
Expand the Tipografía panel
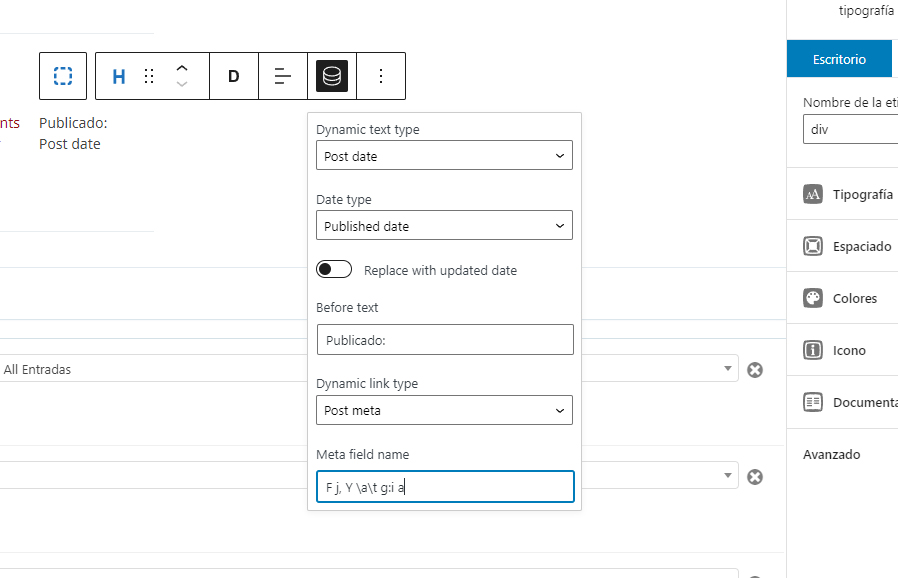point(842,194)
